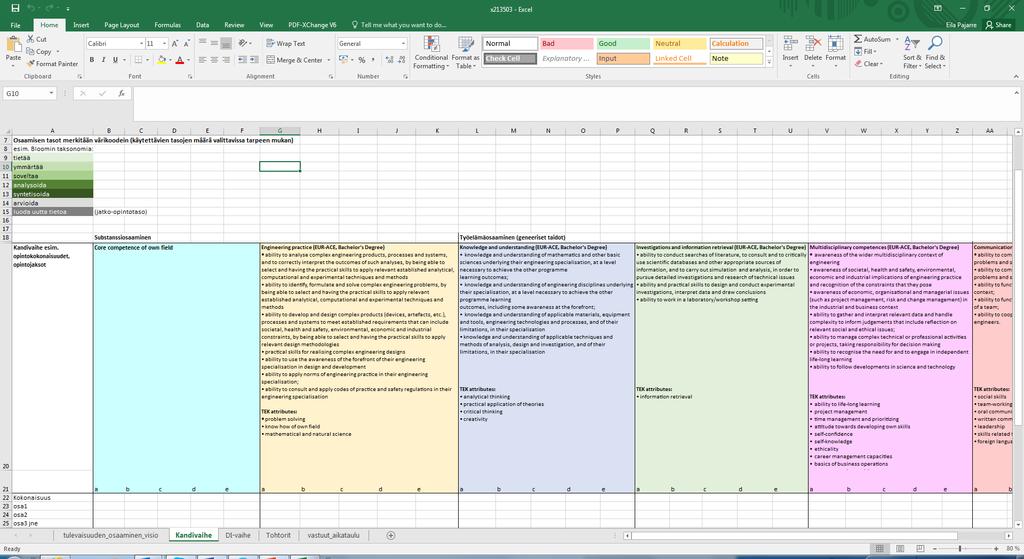The height and width of the screenshot is (559, 1024).
Task: Open Format as Table gallery
Action: click(467, 52)
